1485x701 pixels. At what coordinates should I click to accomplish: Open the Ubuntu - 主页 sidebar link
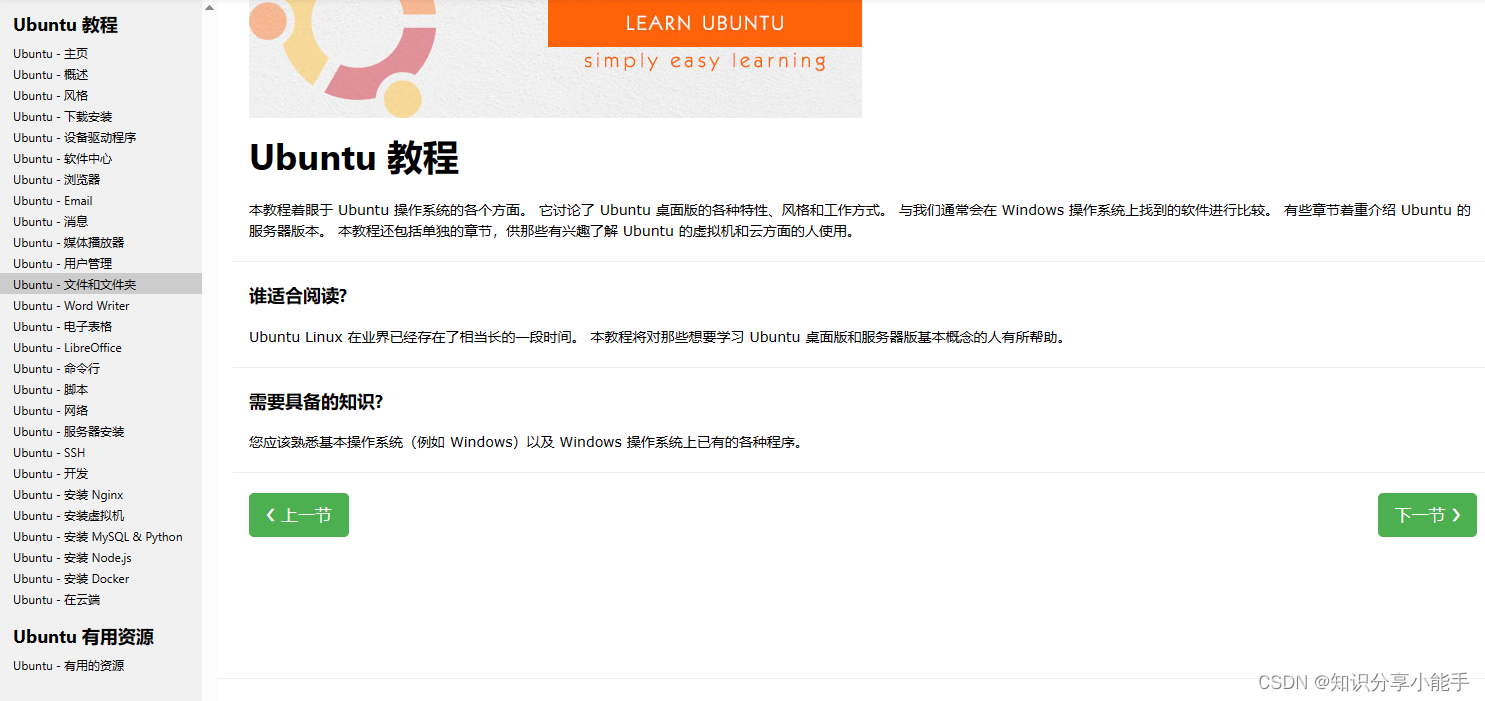50,53
